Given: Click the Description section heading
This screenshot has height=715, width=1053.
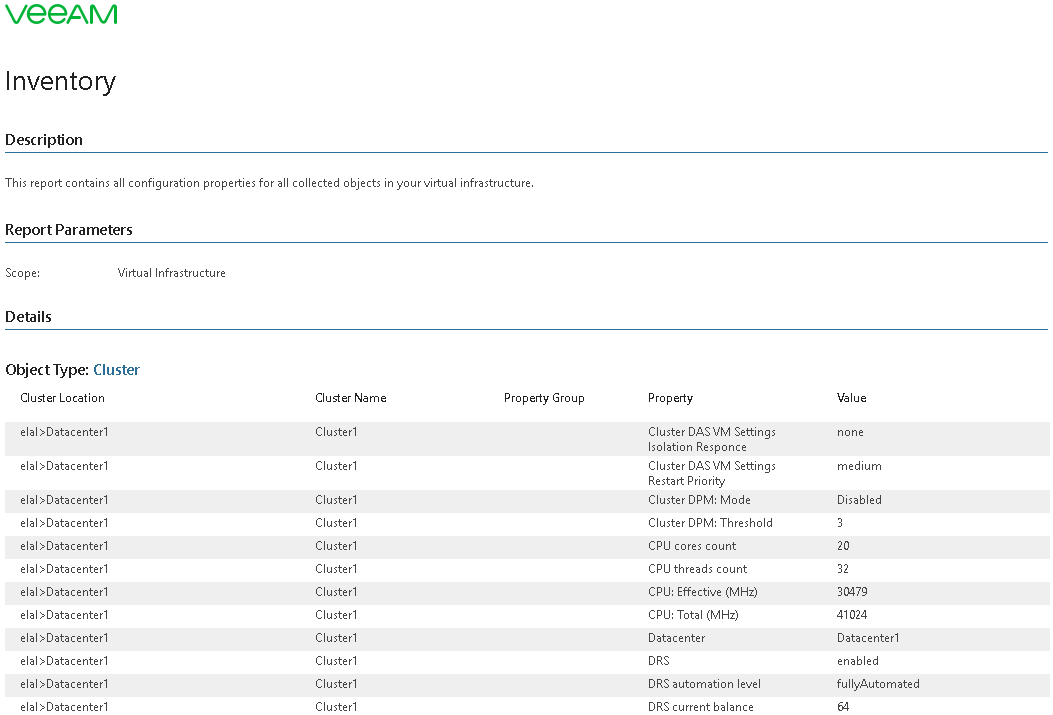Looking at the screenshot, I should 44,140.
